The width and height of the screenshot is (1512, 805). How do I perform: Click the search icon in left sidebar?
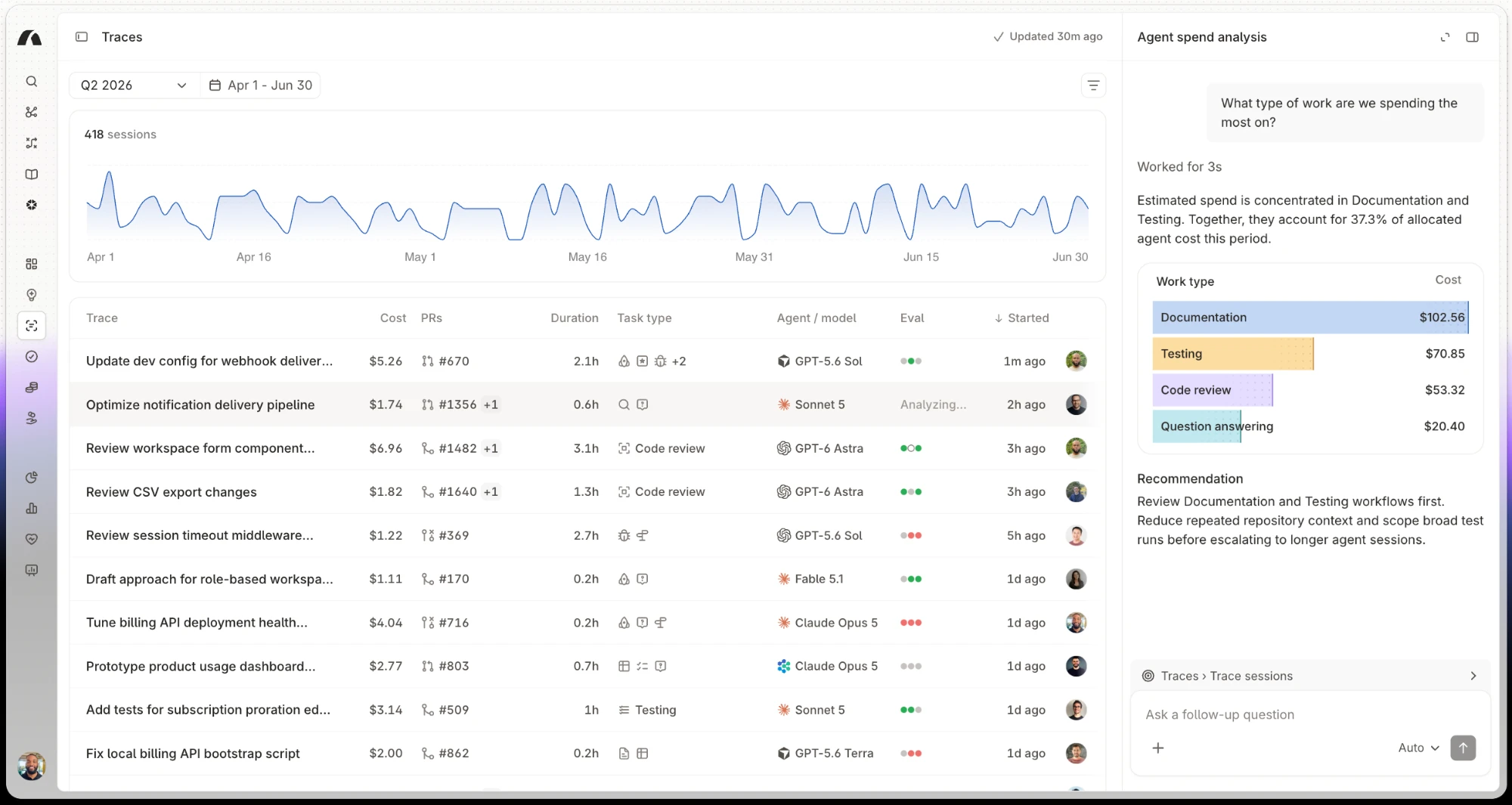tap(31, 82)
